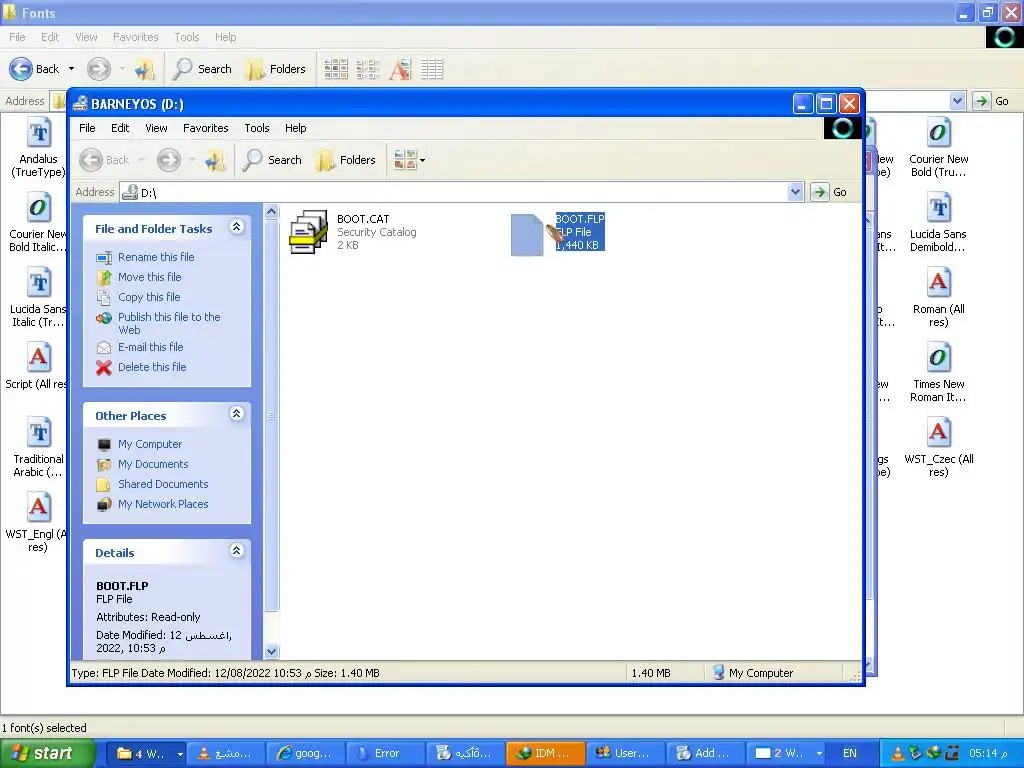This screenshot has height=768, width=1024.
Task: Open the address bar dropdown in the BARNEYOS window
Action: pos(795,192)
